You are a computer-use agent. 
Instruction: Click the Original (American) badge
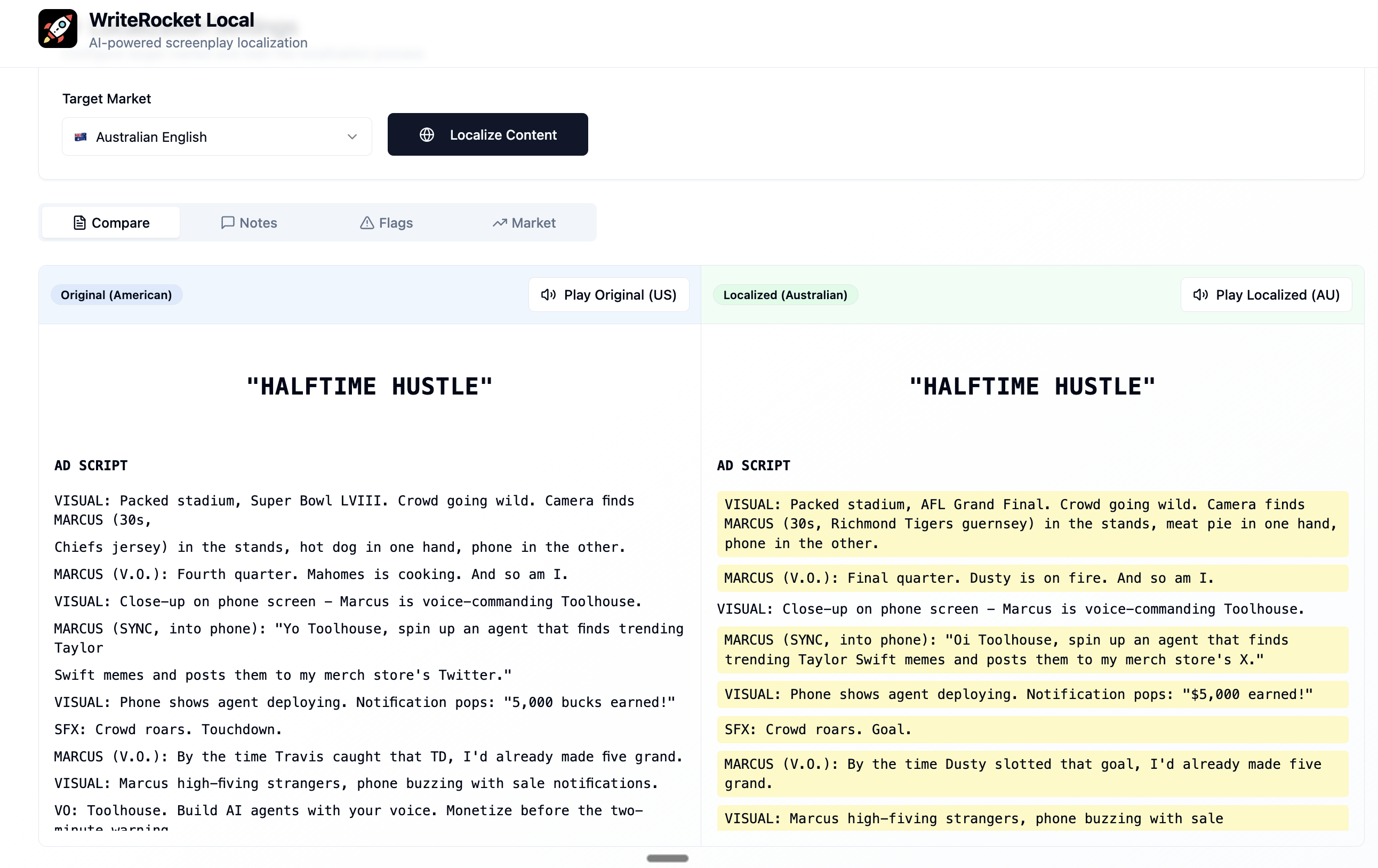116,295
